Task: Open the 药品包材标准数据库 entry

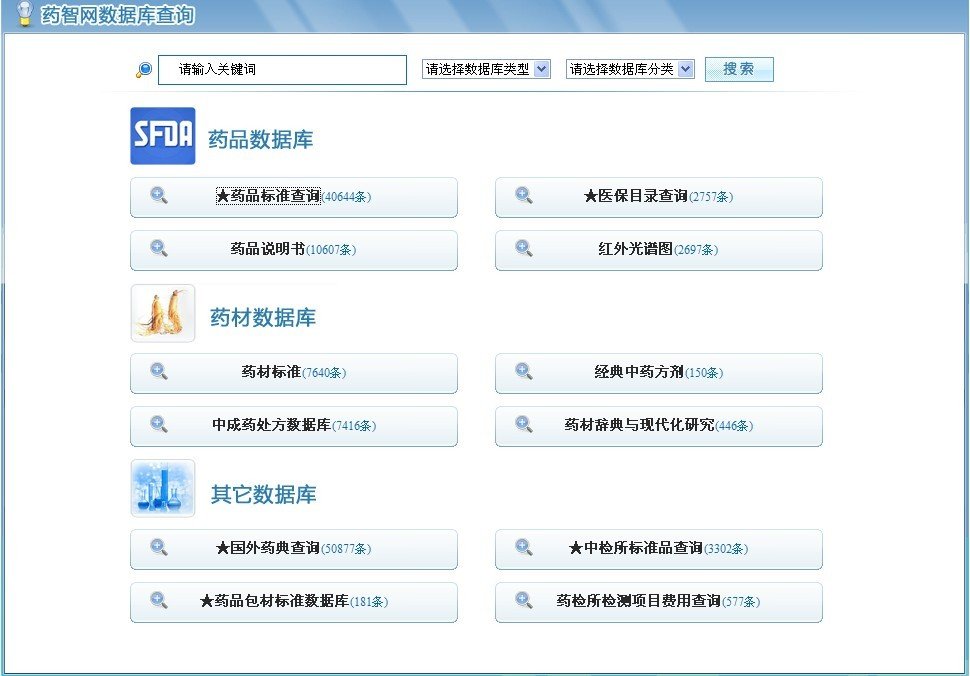Action: coord(293,602)
